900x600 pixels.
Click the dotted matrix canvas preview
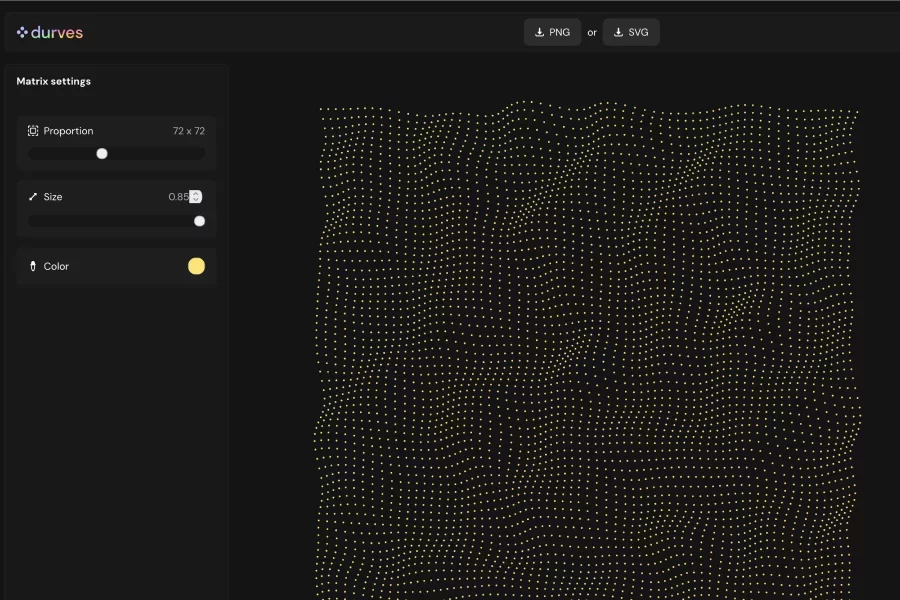(x=587, y=351)
